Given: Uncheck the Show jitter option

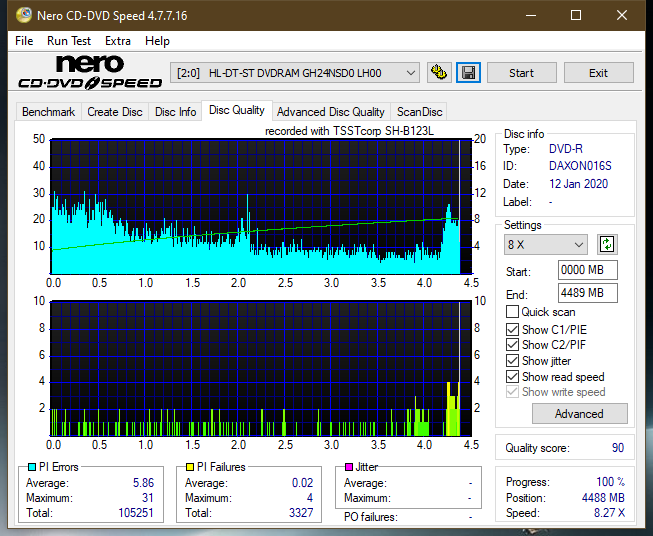Looking at the screenshot, I should [513, 361].
